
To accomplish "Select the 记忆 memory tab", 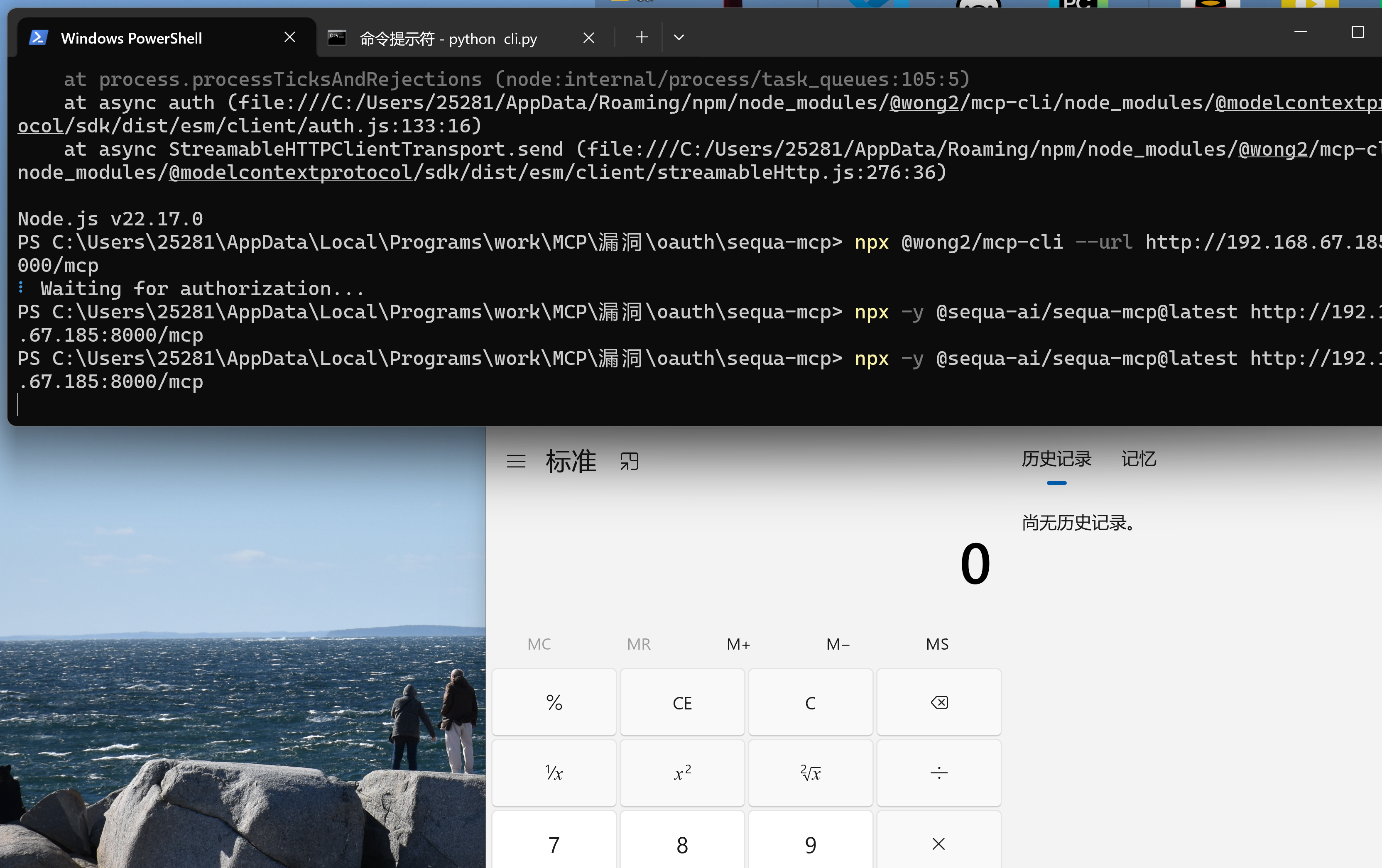I will [x=1139, y=459].
